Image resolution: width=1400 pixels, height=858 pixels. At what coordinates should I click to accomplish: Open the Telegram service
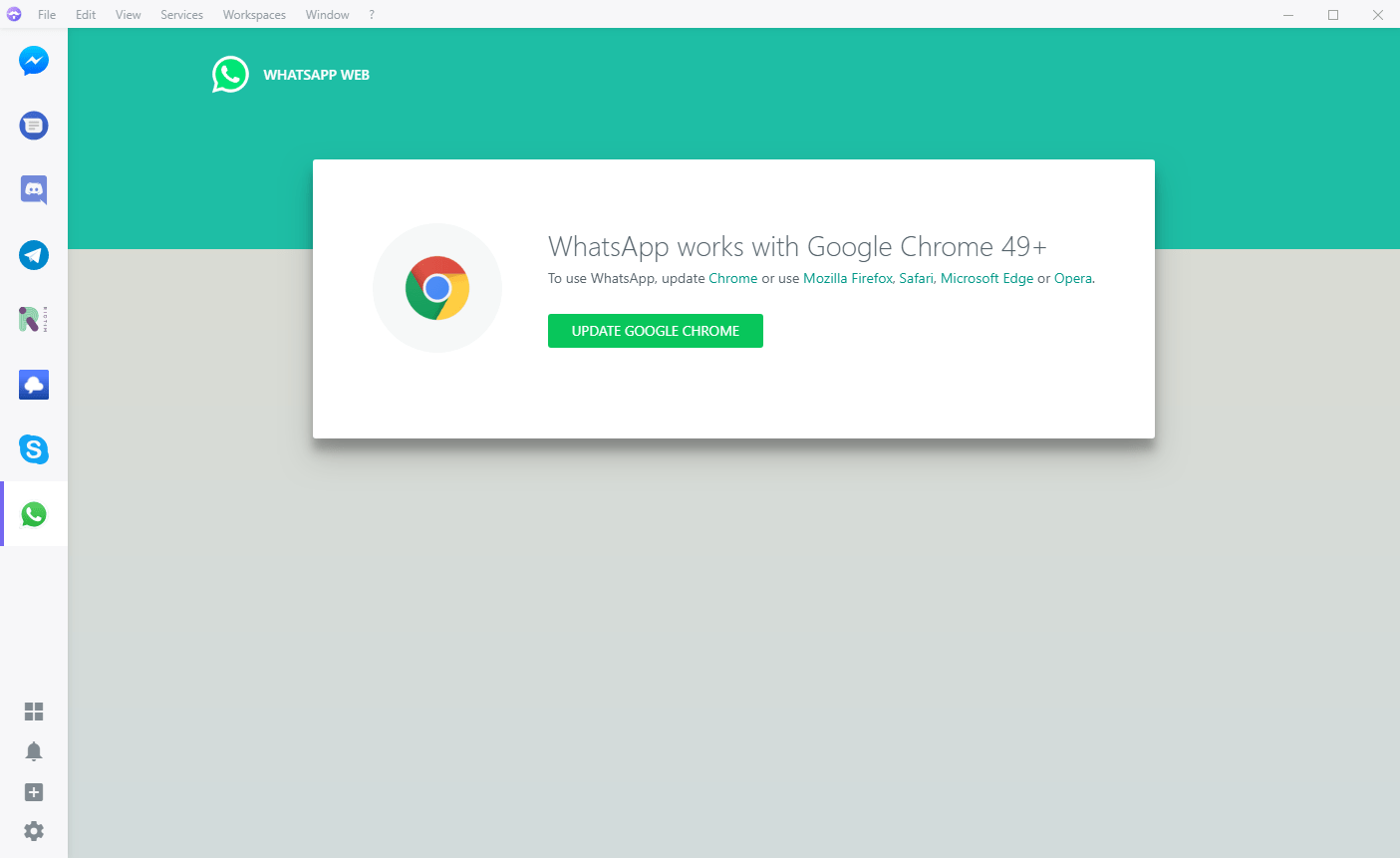(x=34, y=255)
